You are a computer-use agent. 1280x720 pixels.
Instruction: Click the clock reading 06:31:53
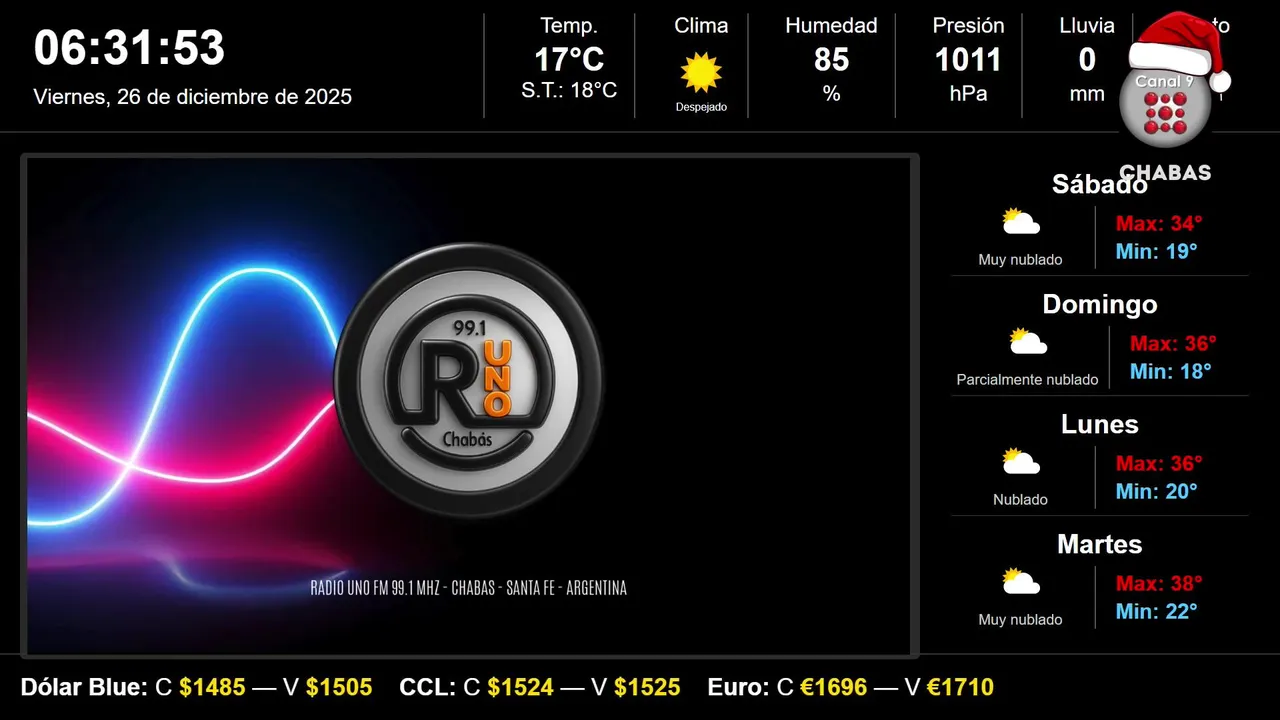point(129,48)
